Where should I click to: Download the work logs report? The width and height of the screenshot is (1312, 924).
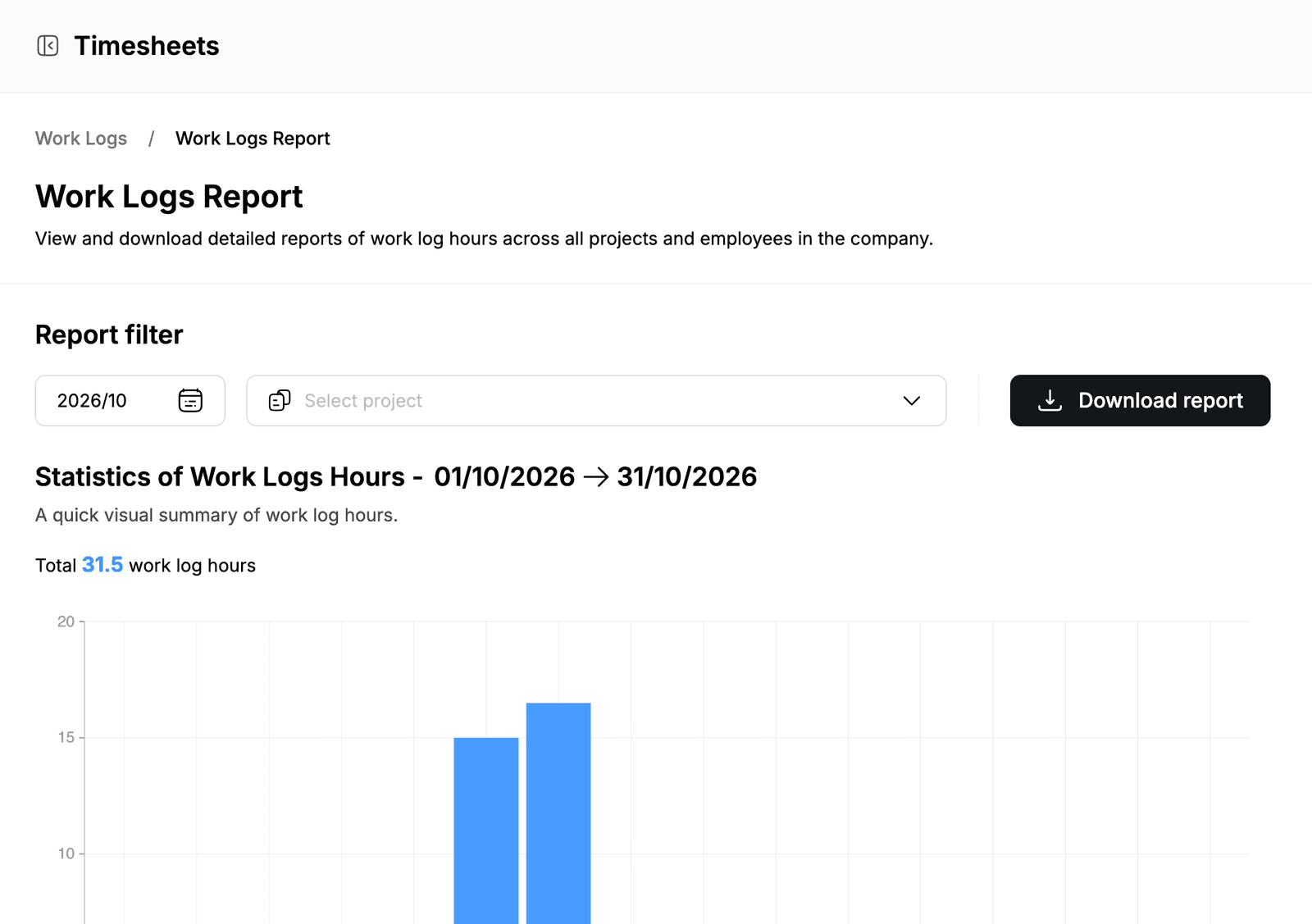coord(1140,401)
